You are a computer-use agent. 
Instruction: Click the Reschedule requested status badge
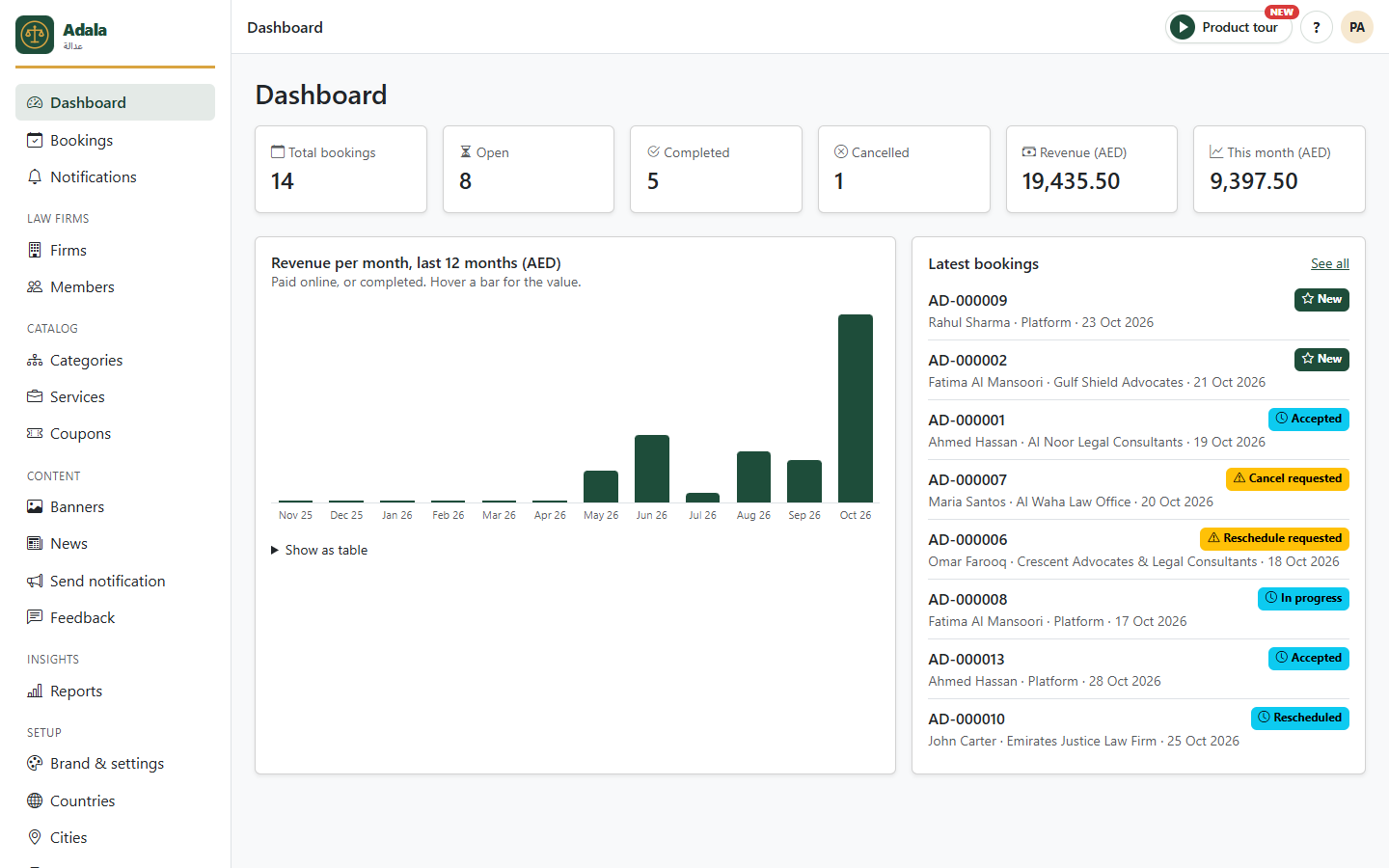[1274, 538]
